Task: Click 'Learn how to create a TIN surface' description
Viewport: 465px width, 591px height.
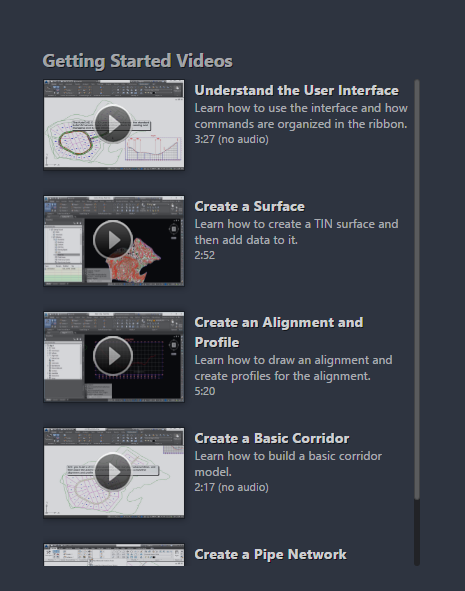Action: click(x=296, y=232)
